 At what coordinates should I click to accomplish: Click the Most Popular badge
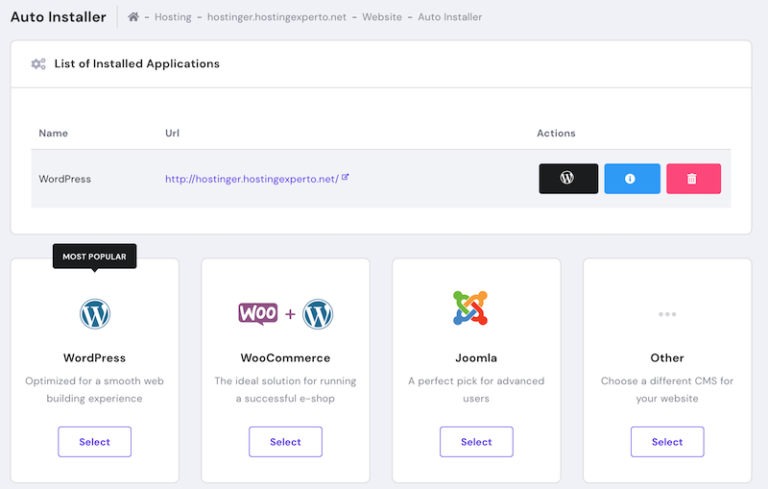(95, 256)
